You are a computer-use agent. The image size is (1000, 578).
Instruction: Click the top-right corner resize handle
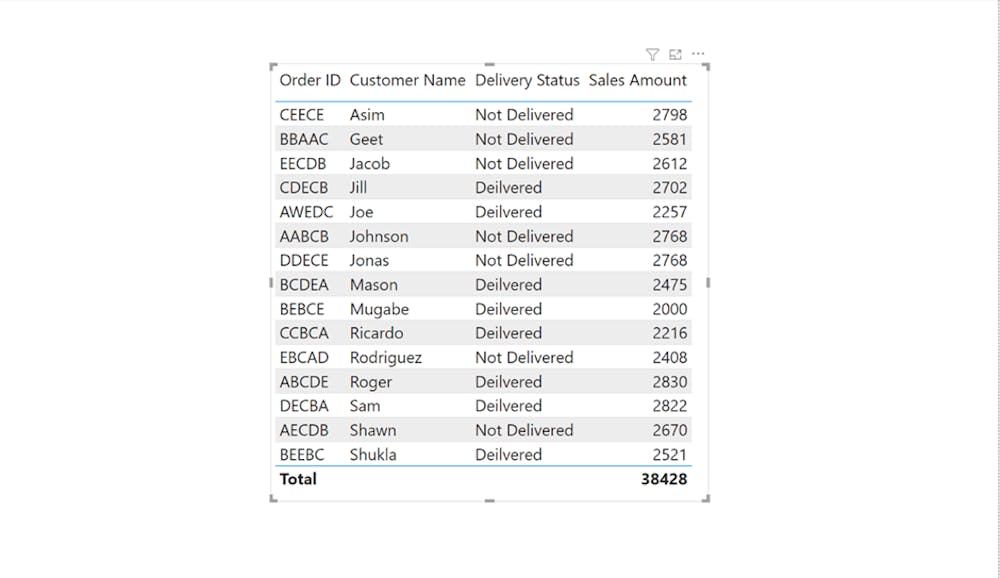tap(706, 67)
